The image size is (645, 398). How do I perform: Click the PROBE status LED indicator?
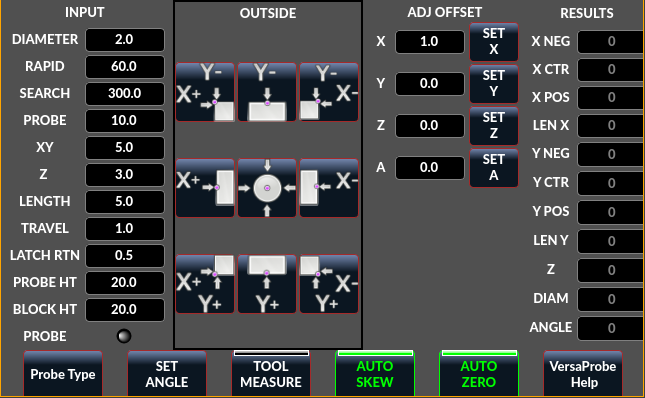click(124, 336)
